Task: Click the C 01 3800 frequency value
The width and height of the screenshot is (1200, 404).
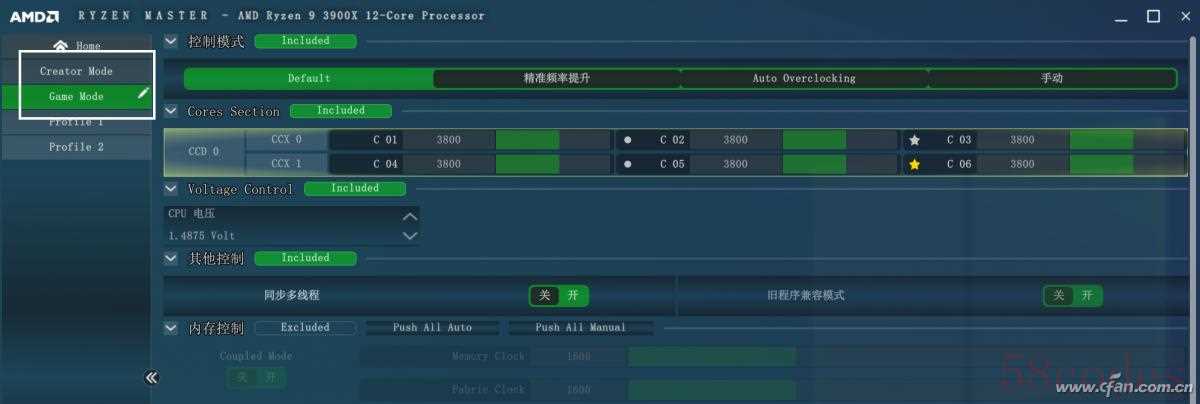Action: (449, 140)
